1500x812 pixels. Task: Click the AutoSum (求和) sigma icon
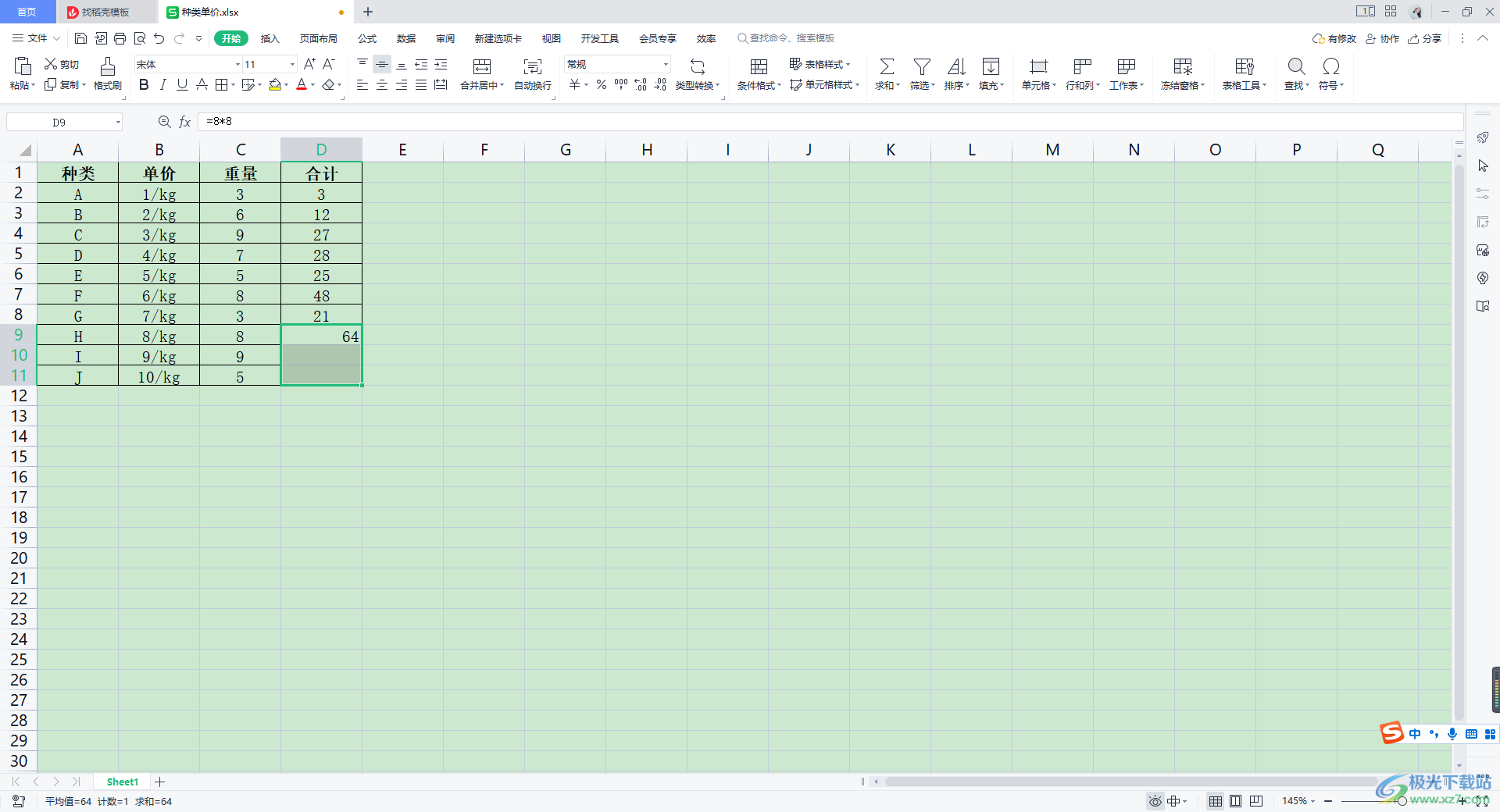tap(887, 66)
